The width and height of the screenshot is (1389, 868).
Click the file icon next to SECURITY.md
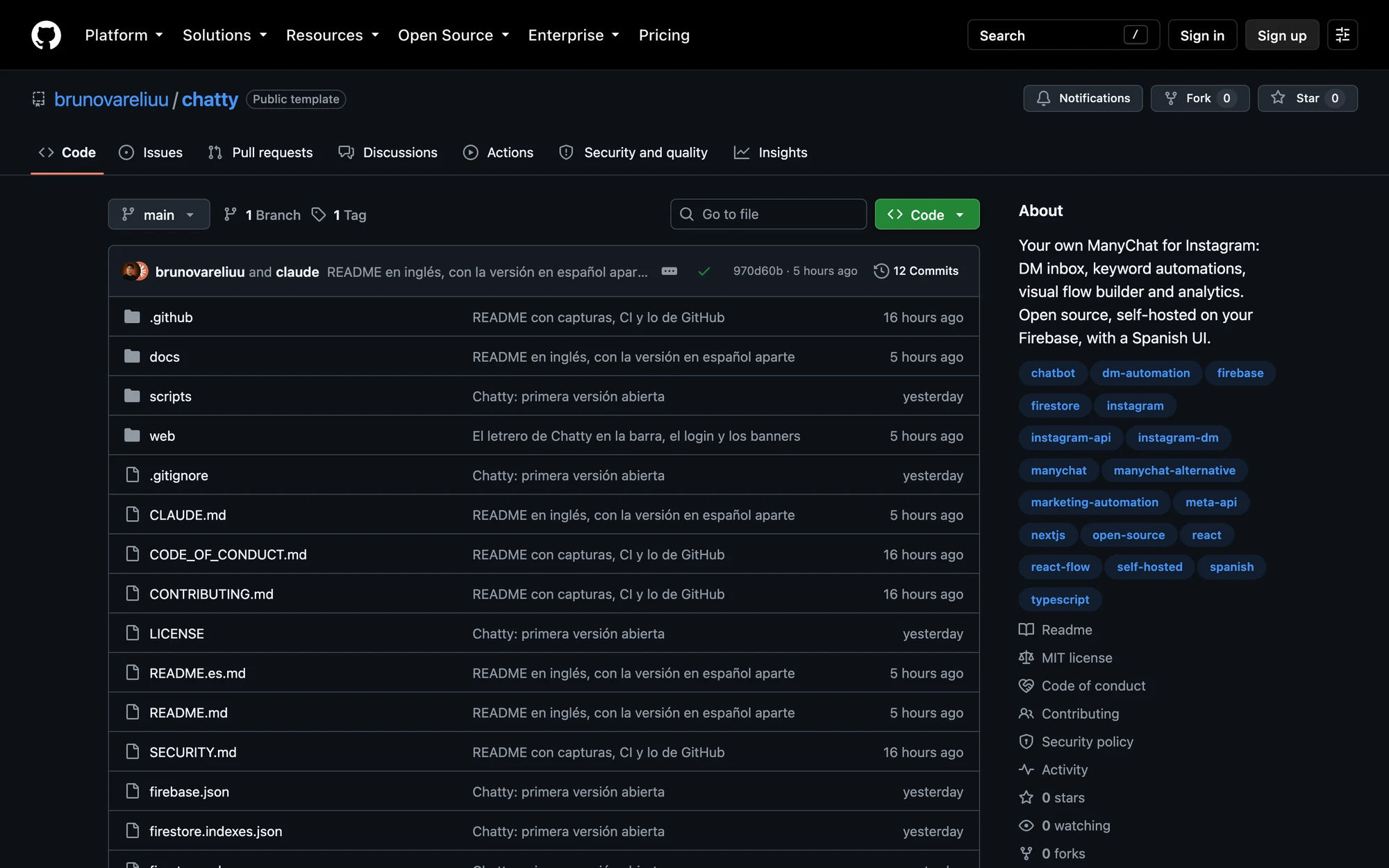132,752
